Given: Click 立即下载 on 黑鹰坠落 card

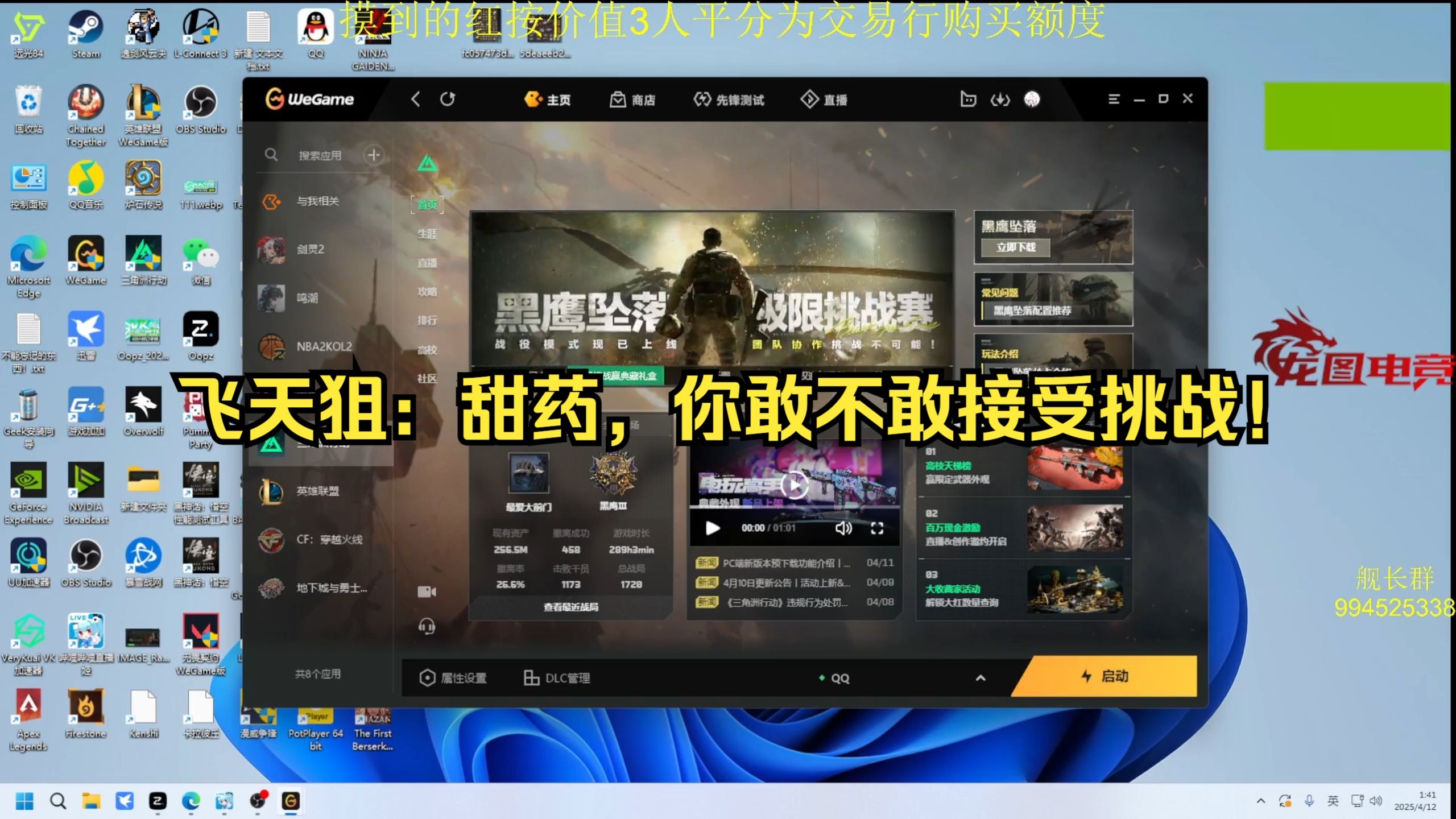Looking at the screenshot, I should (x=1016, y=247).
